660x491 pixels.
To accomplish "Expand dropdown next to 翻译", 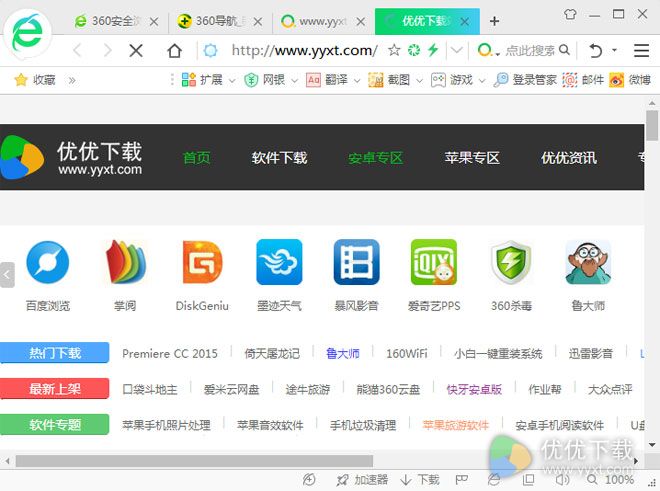I will pyautogui.click(x=357, y=80).
